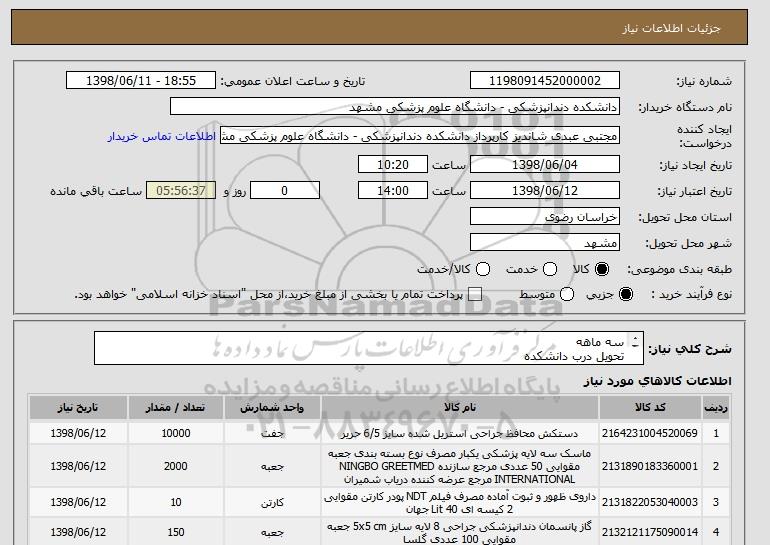Select the متوسط purchase type radio
The image size is (770, 545).
tap(567, 294)
